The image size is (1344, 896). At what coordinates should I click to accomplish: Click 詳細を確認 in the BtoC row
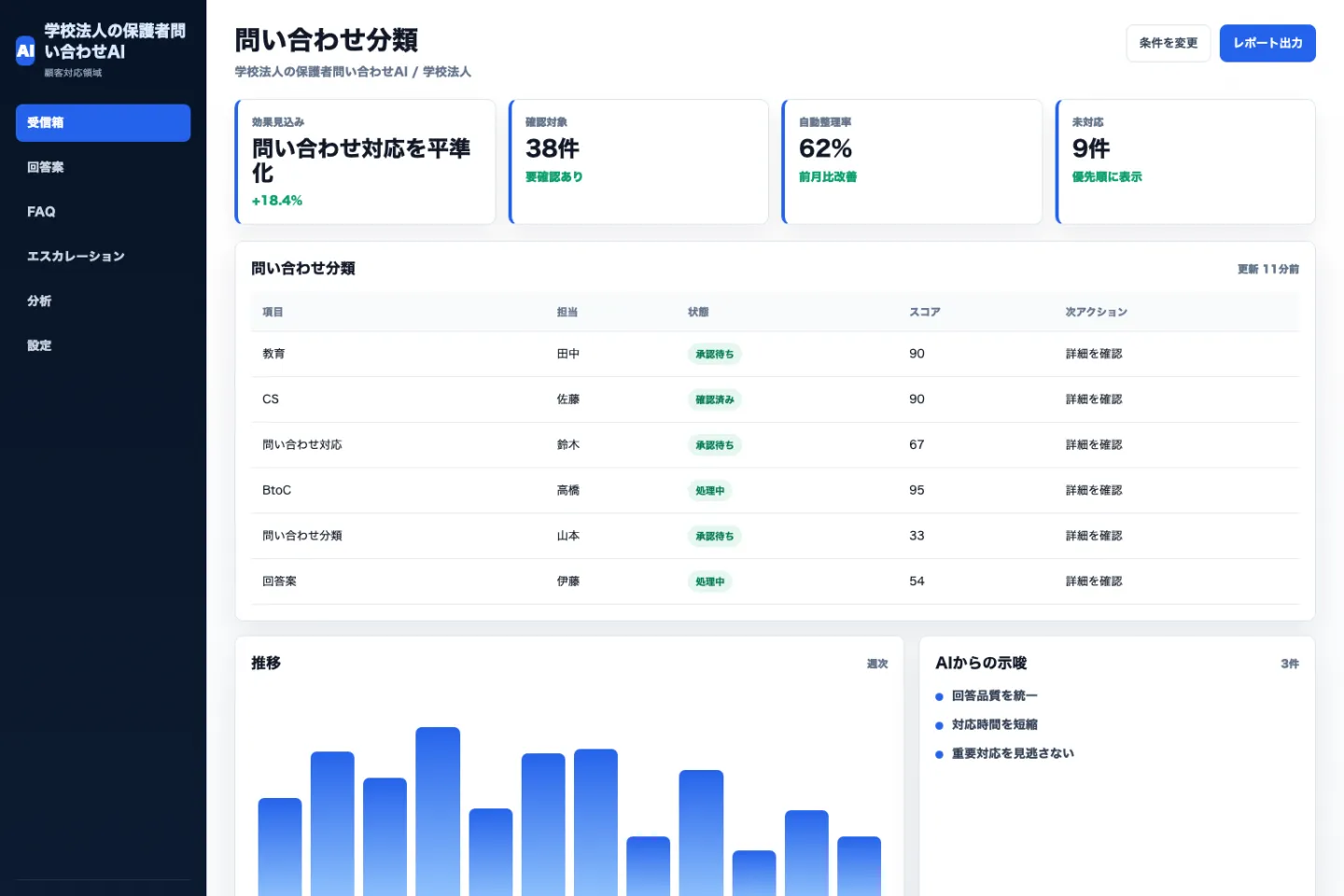click(x=1094, y=490)
